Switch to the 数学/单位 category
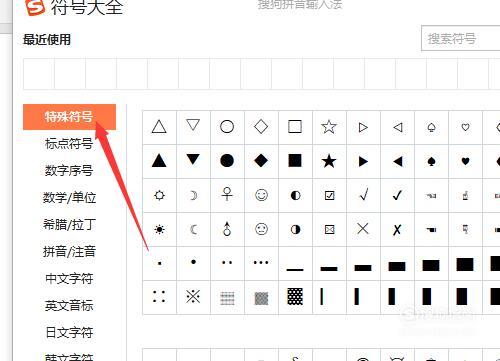 (69, 198)
